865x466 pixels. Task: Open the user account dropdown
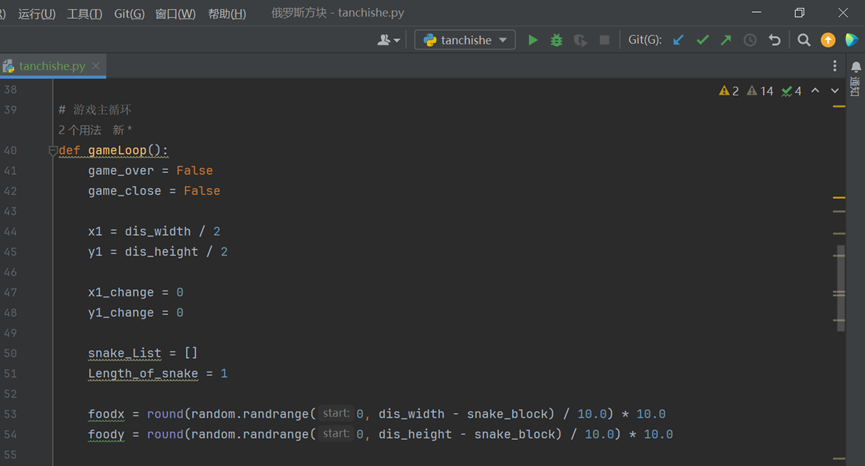pyautogui.click(x=388, y=40)
